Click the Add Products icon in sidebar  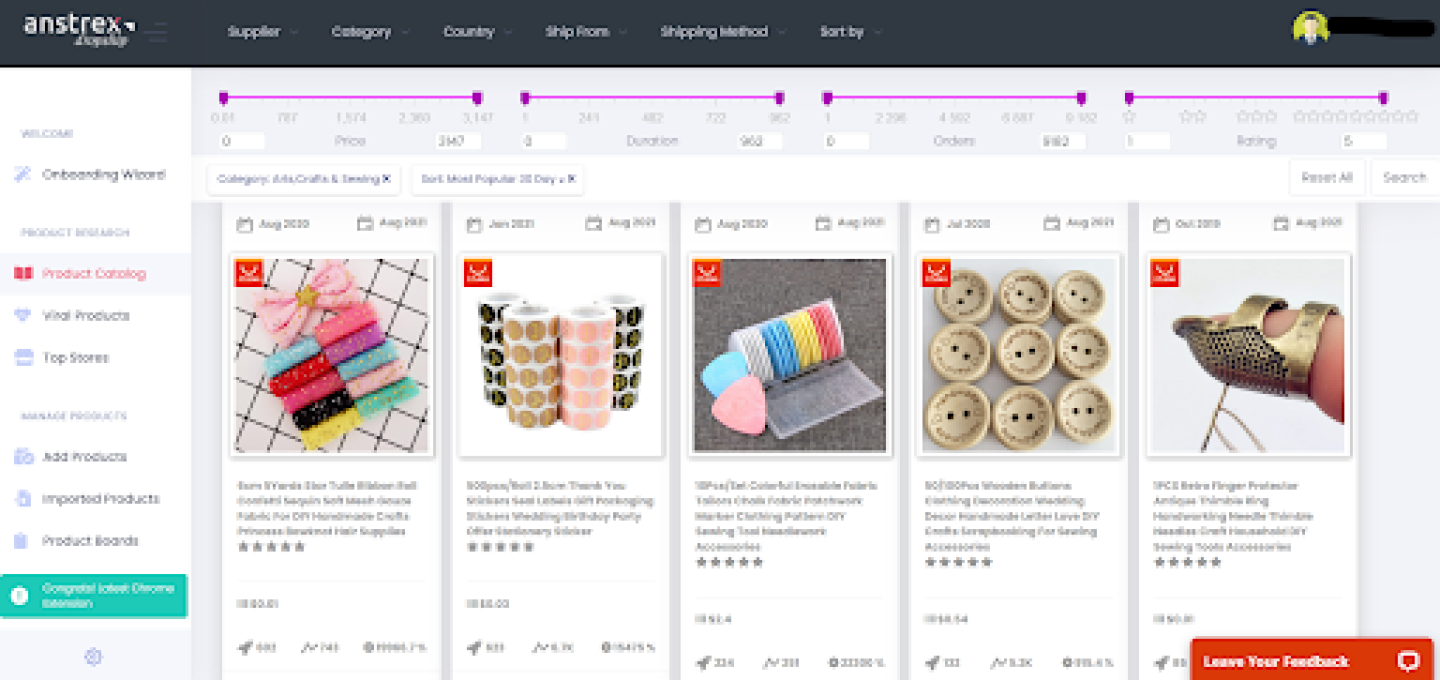[x=23, y=457]
